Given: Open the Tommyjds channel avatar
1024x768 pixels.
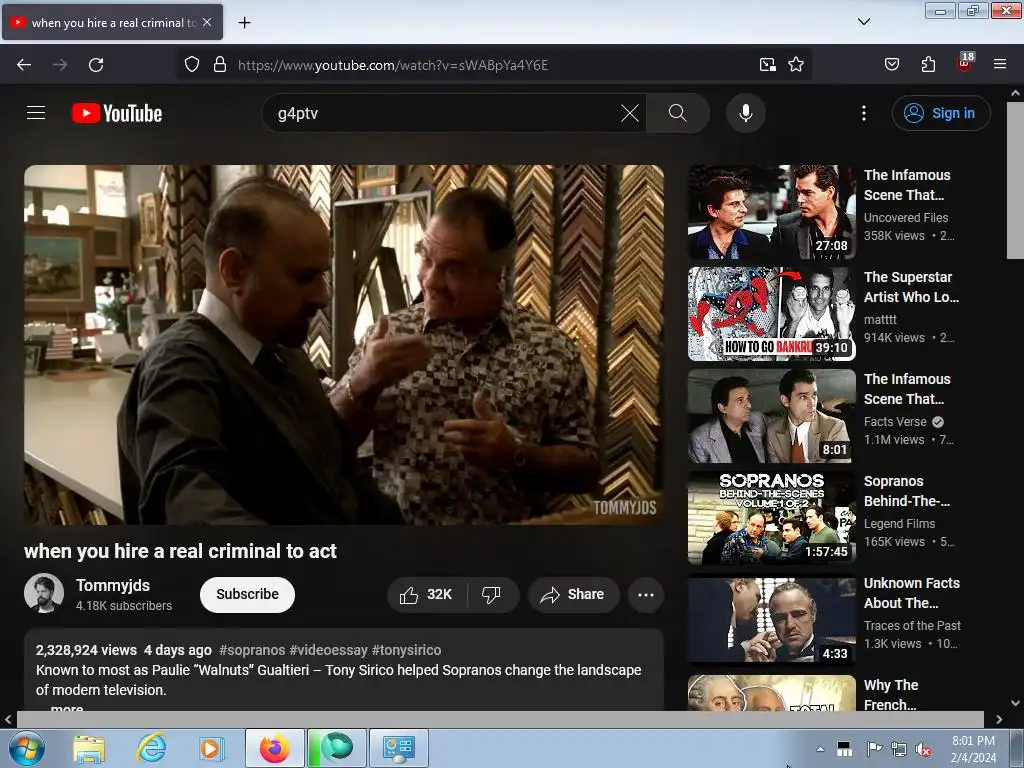Looking at the screenshot, I should tap(44, 593).
